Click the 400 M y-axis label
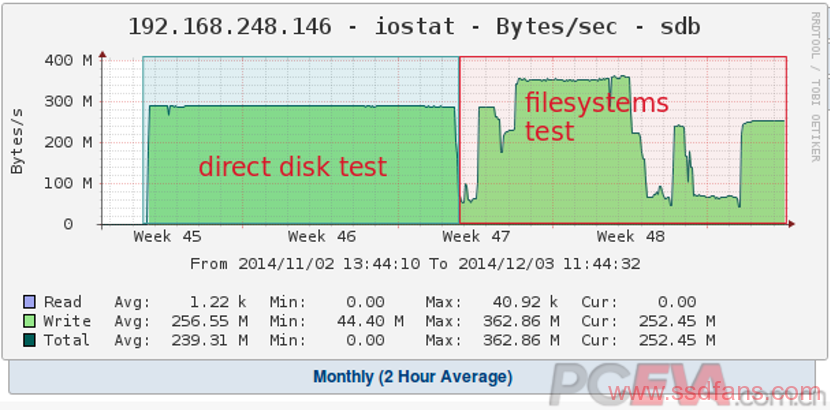 click(69, 60)
